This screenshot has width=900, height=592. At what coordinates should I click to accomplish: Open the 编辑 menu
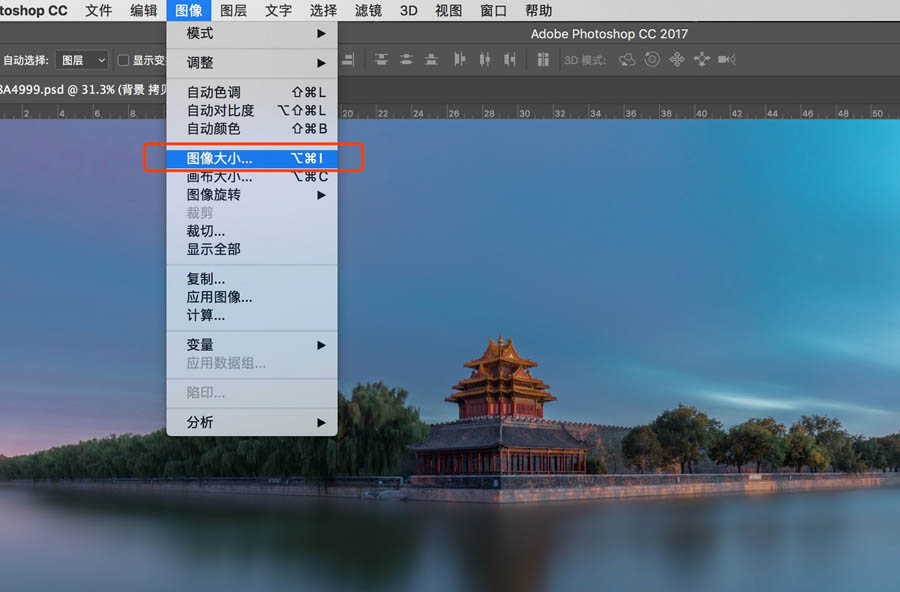[143, 10]
